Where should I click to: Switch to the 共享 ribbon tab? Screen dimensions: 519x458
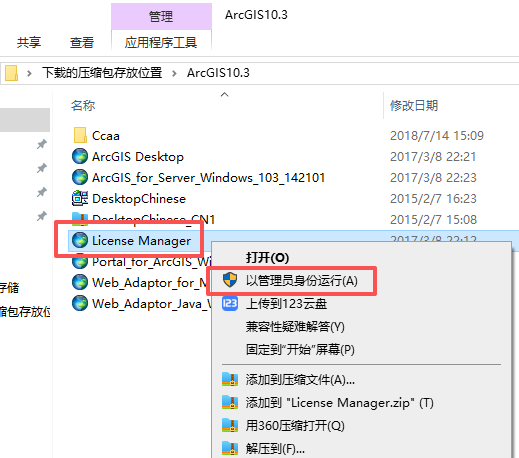[29, 42]
